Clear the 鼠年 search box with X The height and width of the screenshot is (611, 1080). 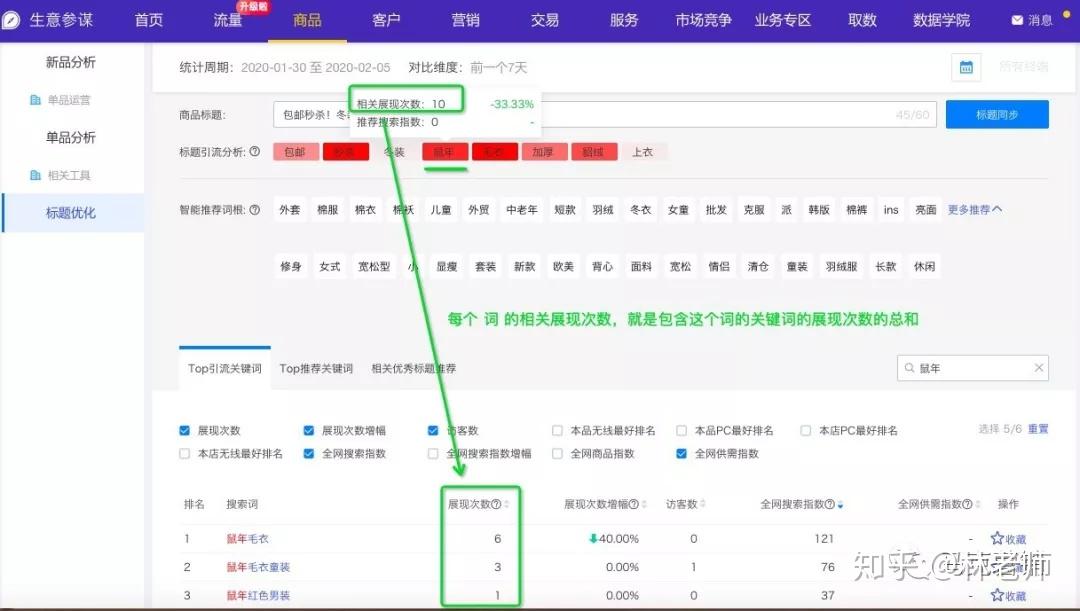point(1039,368)
